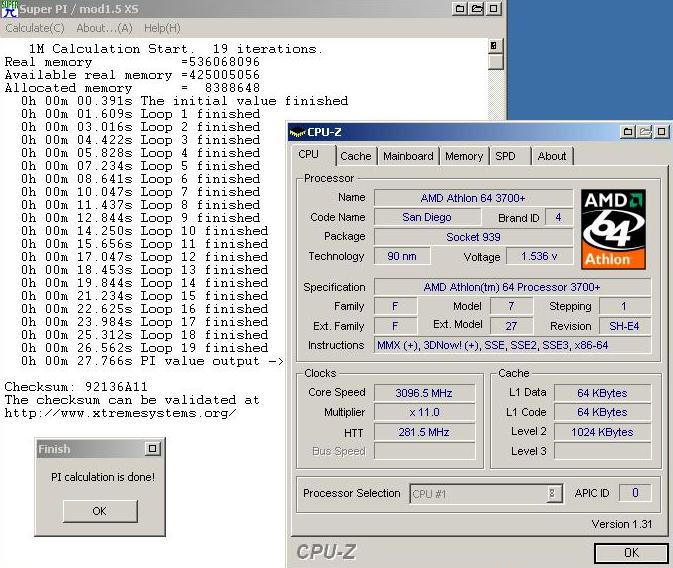Click the OK button in CPU-Z
The image size is (673, 568).
point(631,553)
